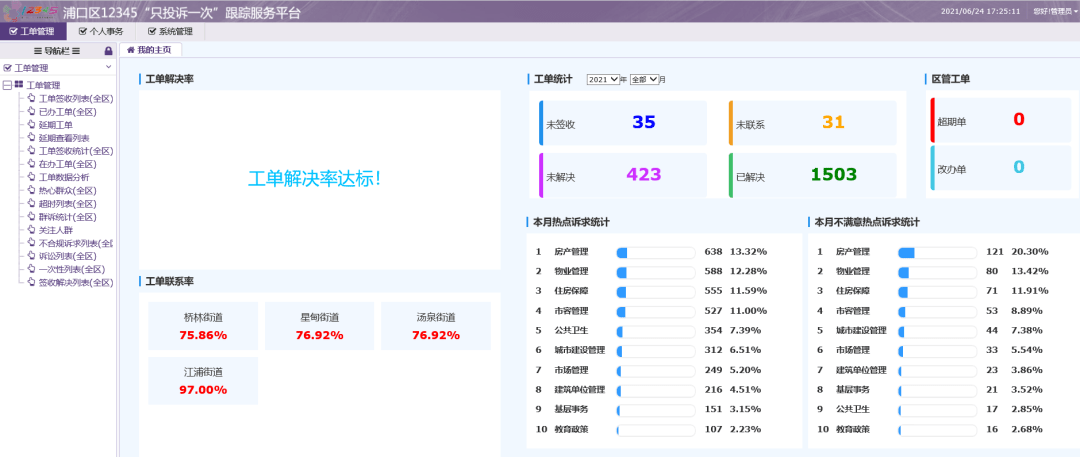Click the checkmark icon on 个人事务 menu
The height and width of the screenshot is (457, 1080).
pyautogui.click(x=83, y=31)
